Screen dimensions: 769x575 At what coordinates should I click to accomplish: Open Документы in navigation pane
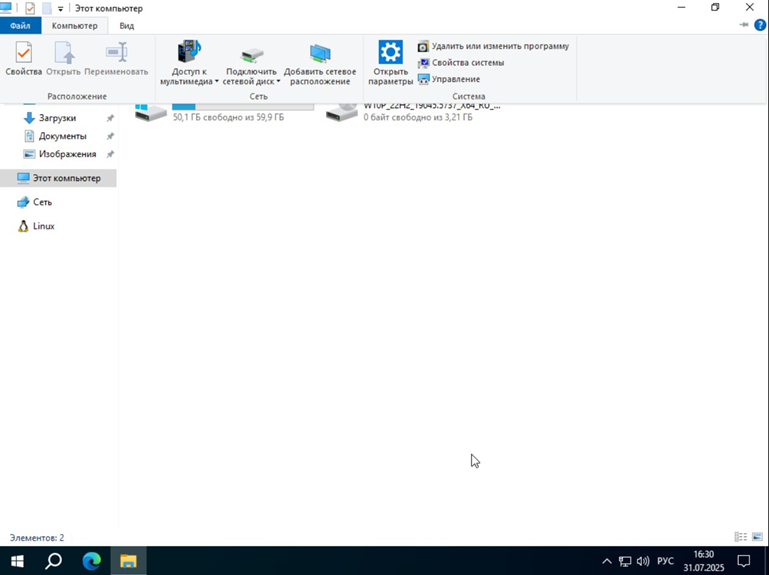click(63, 136)
